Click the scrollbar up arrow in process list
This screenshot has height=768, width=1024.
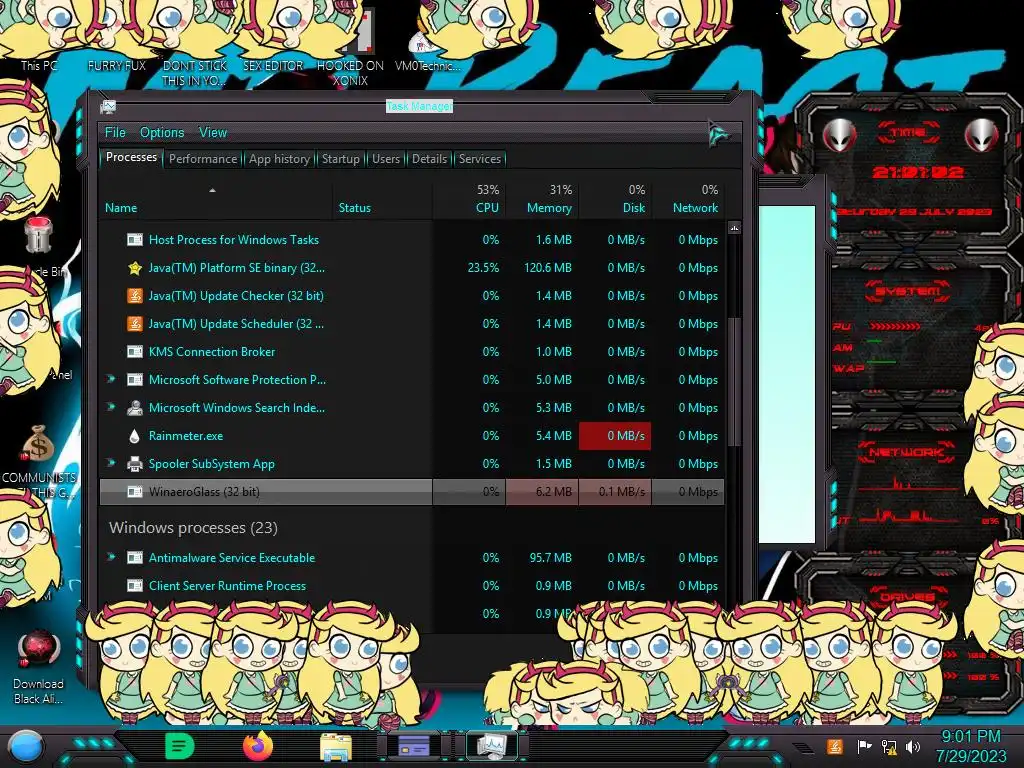point(734,228)
